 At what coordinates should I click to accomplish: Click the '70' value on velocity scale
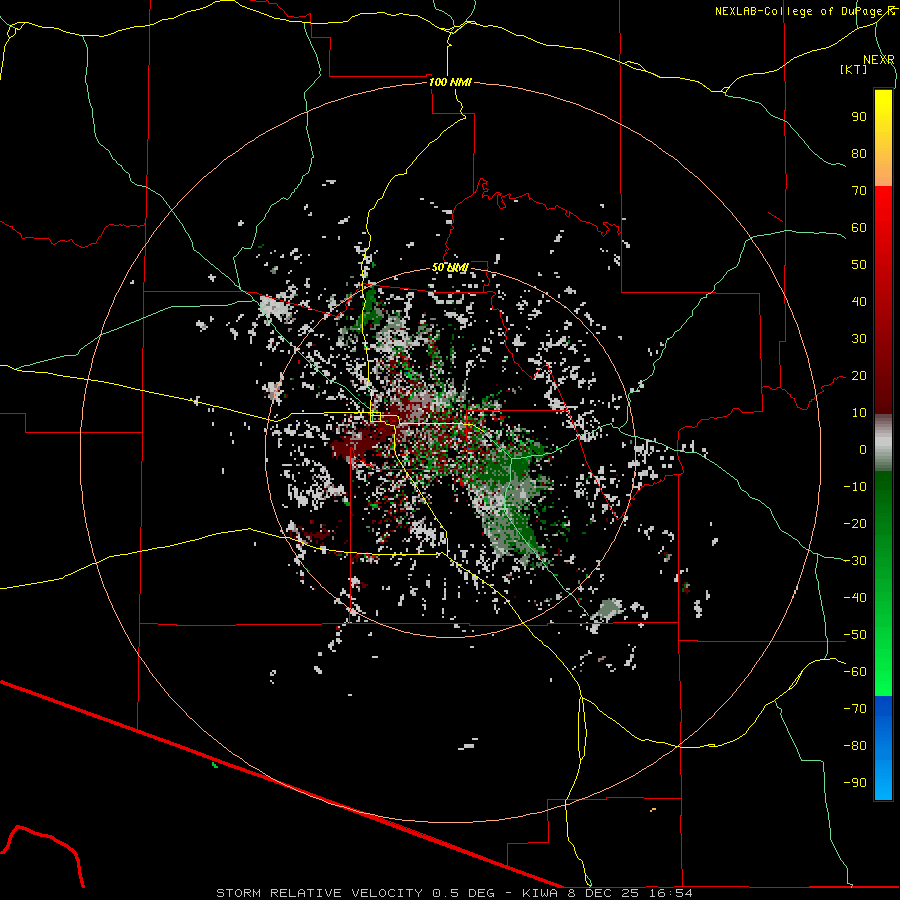click(859, 191)
